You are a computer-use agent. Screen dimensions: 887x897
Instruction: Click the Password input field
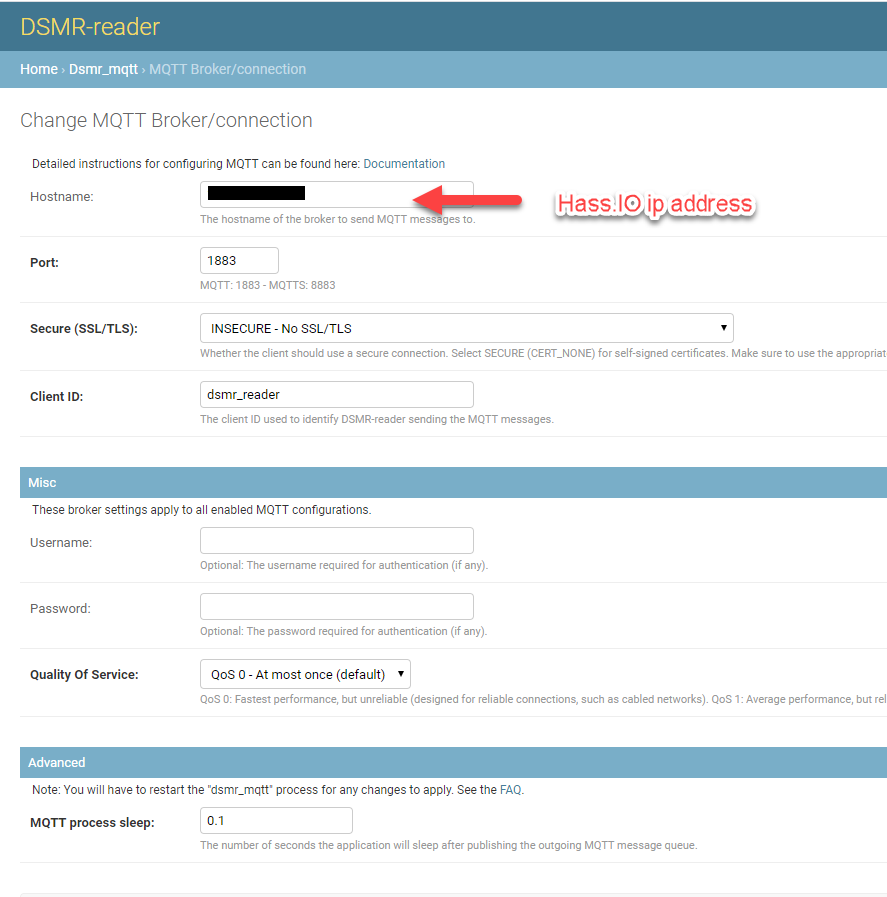pyautogui.click(x=336, y=606)
